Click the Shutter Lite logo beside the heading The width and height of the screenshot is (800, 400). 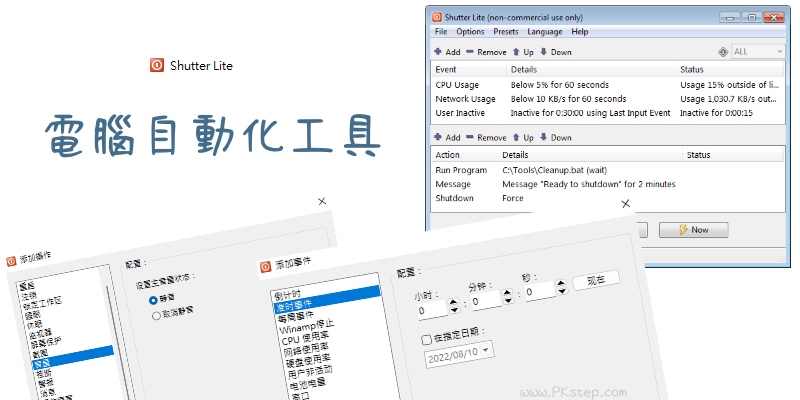point(157,65)
